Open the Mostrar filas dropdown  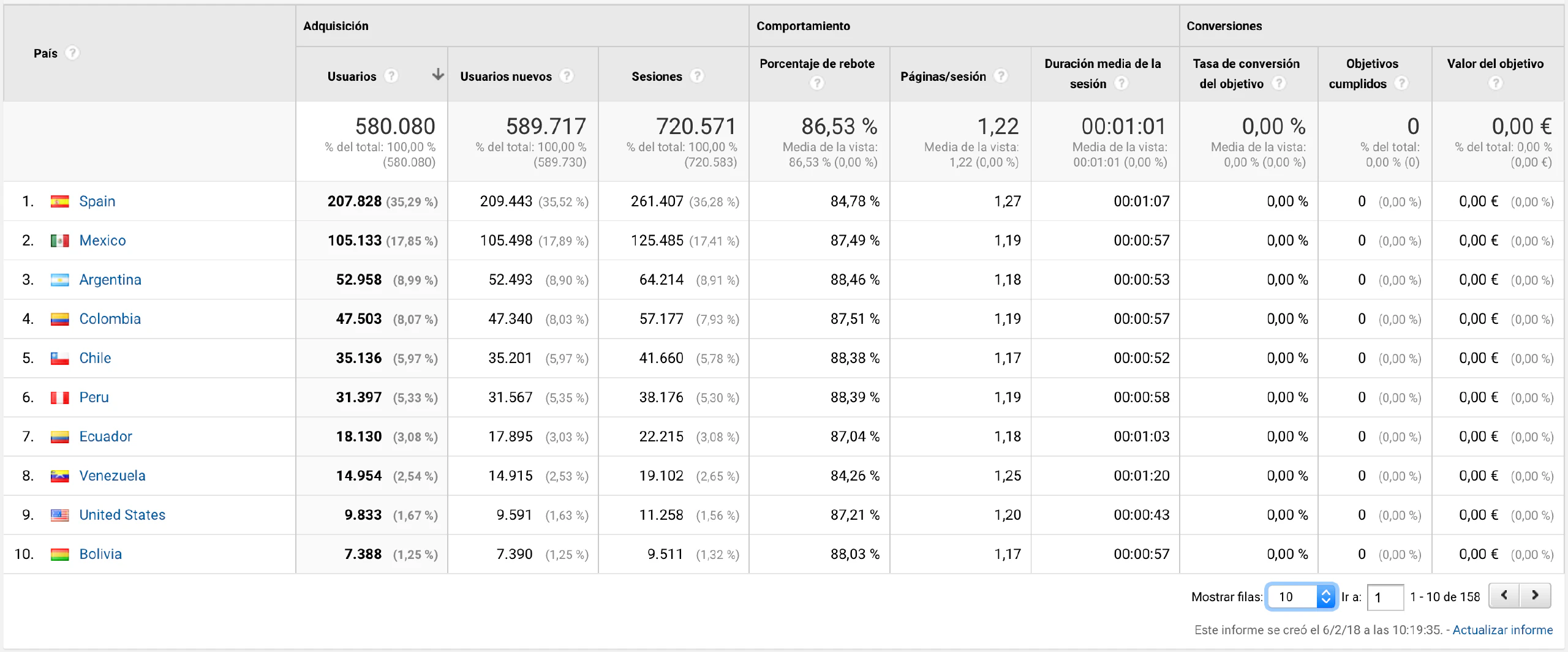[x=1301, y=596]
